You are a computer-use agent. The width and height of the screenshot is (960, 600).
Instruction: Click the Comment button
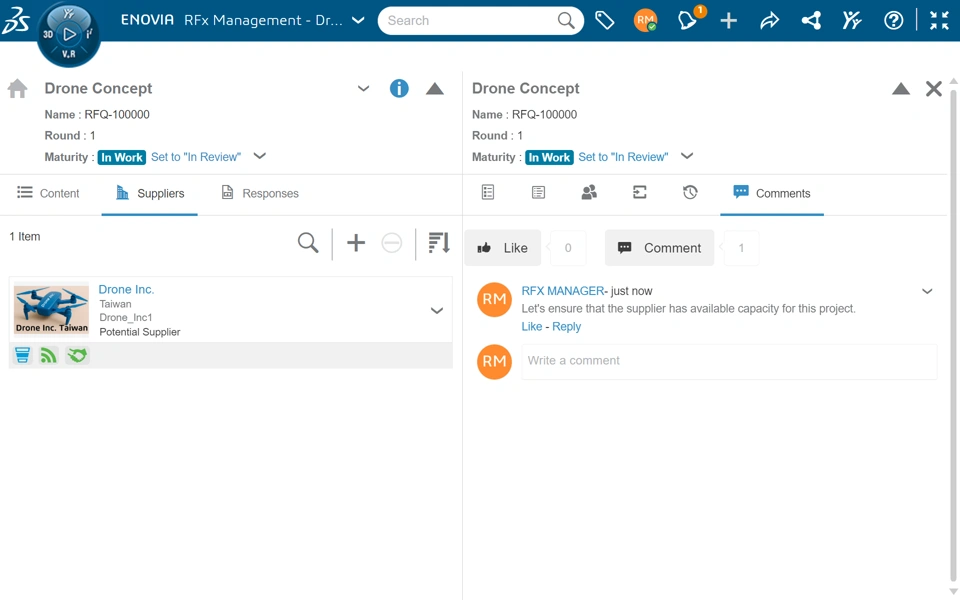click(x=659, y=248)
